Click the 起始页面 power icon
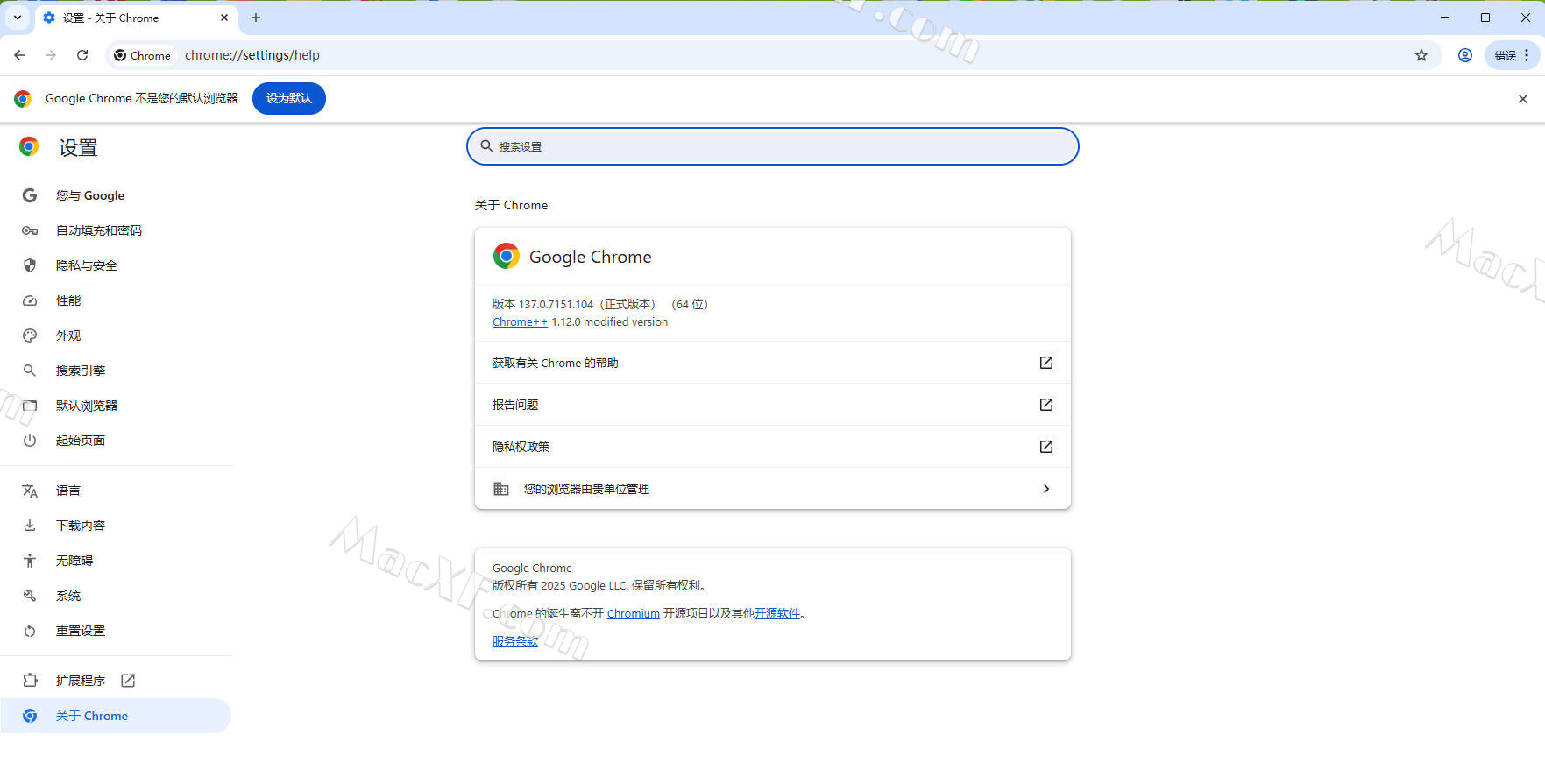 click(30, 441)
